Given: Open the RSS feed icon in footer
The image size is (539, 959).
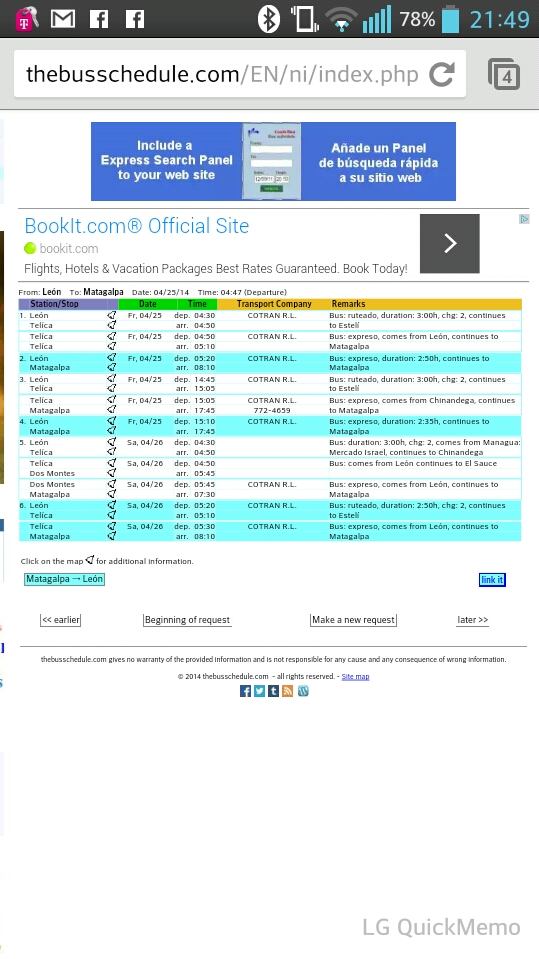Looking at the screenshot, I should click(x=288, y=691).
